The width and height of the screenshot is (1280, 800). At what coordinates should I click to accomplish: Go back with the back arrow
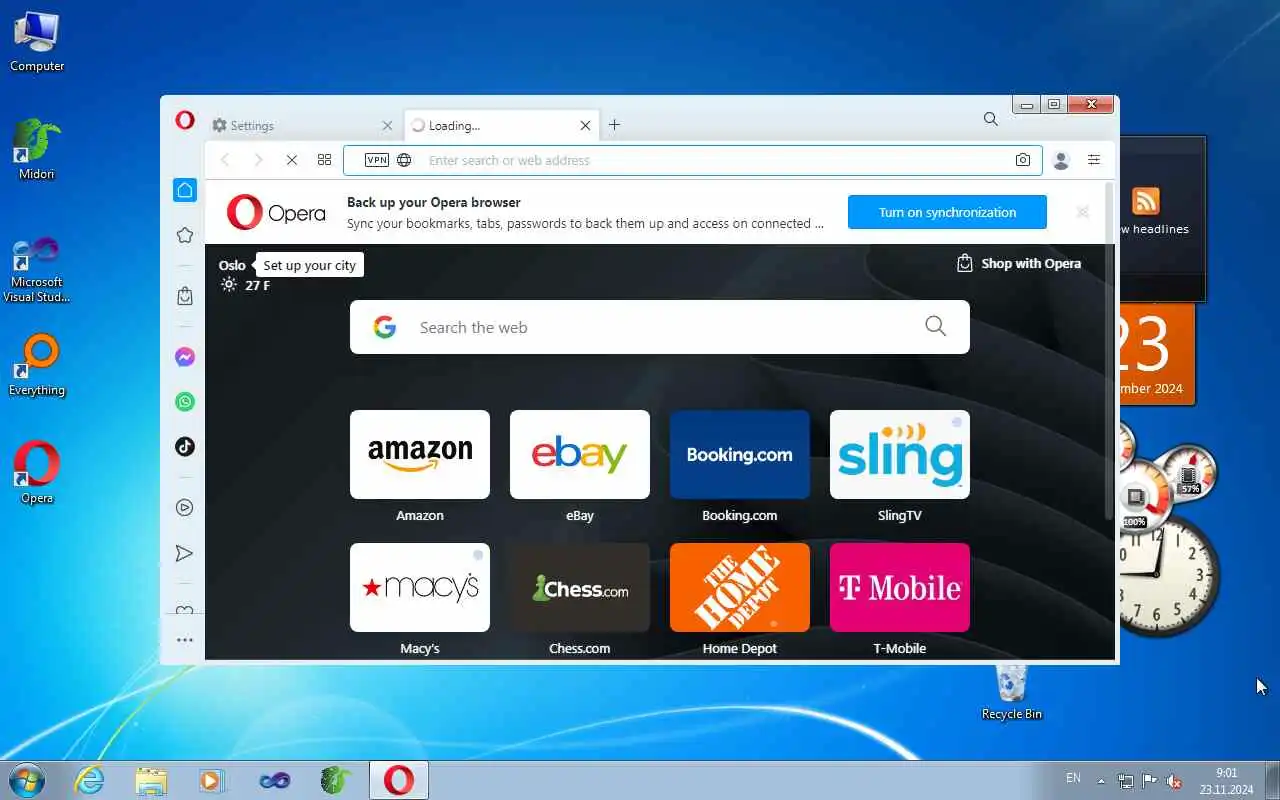click(x=225, y=160)
